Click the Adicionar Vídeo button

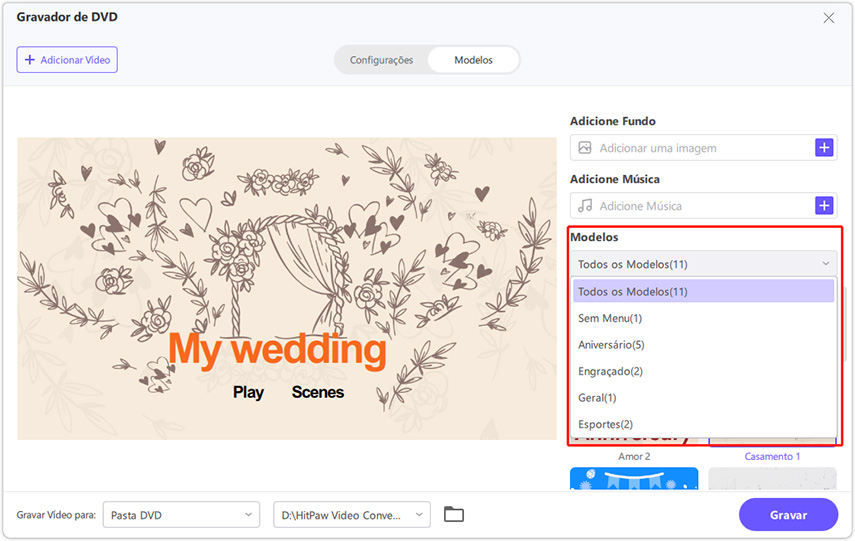[67, 60]
